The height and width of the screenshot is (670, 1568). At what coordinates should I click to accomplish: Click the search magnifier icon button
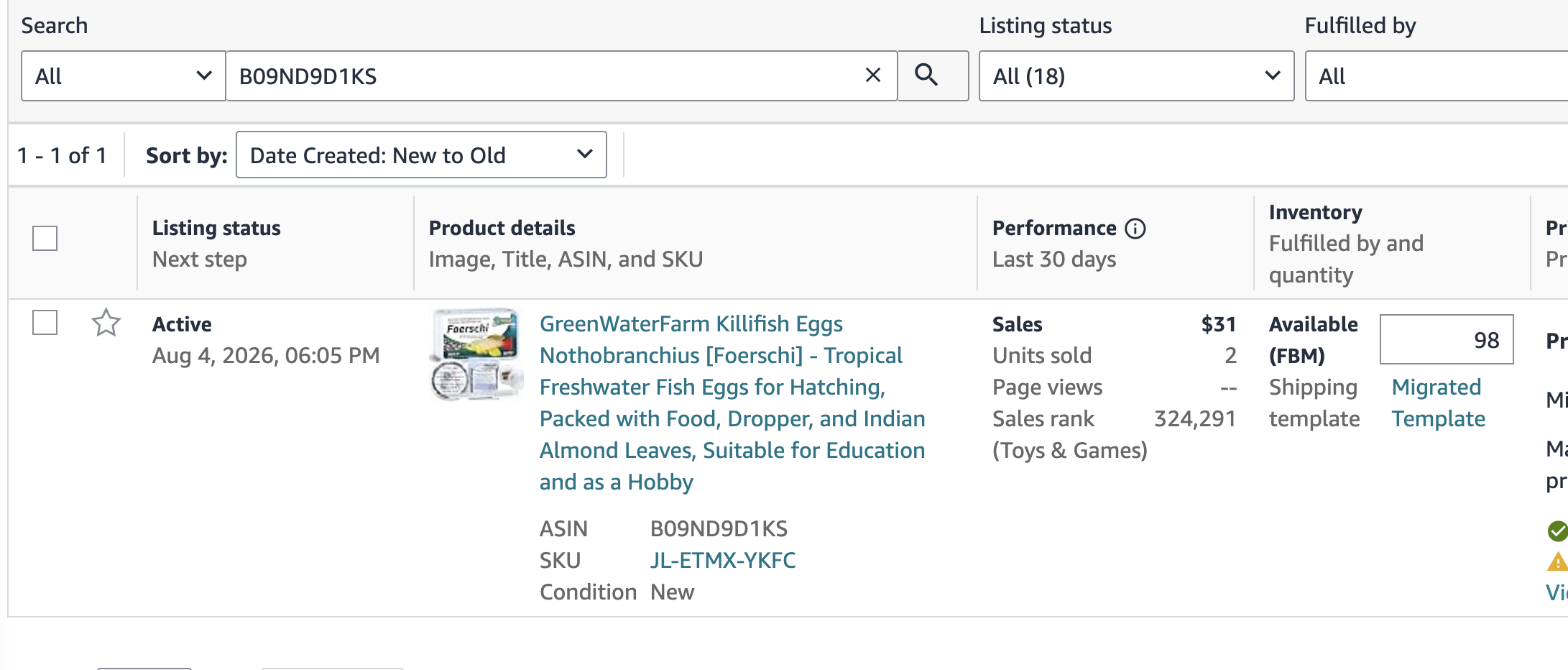tap(933, 75)
